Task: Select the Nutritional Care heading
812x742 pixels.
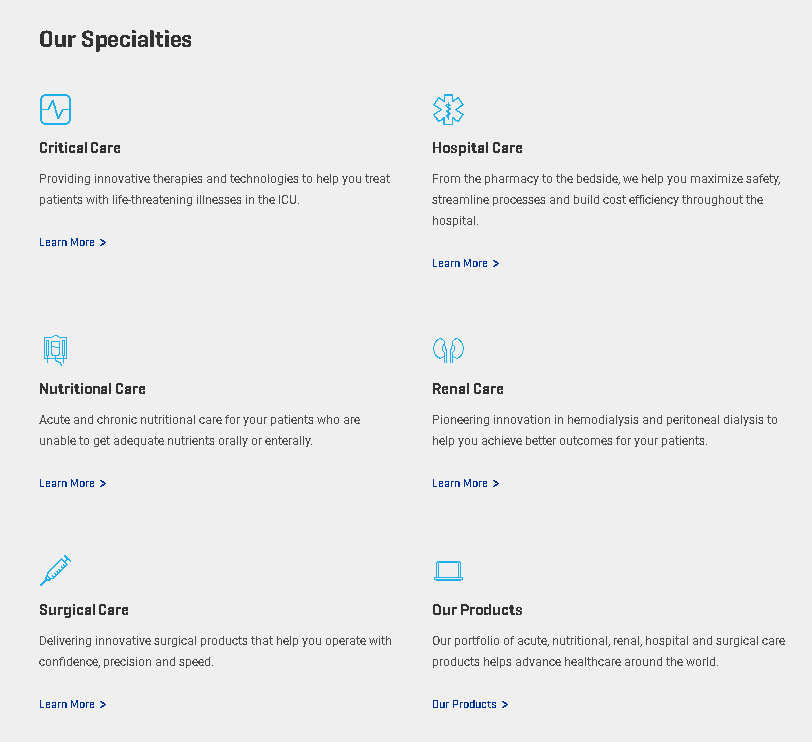Action: click(92, 389)
